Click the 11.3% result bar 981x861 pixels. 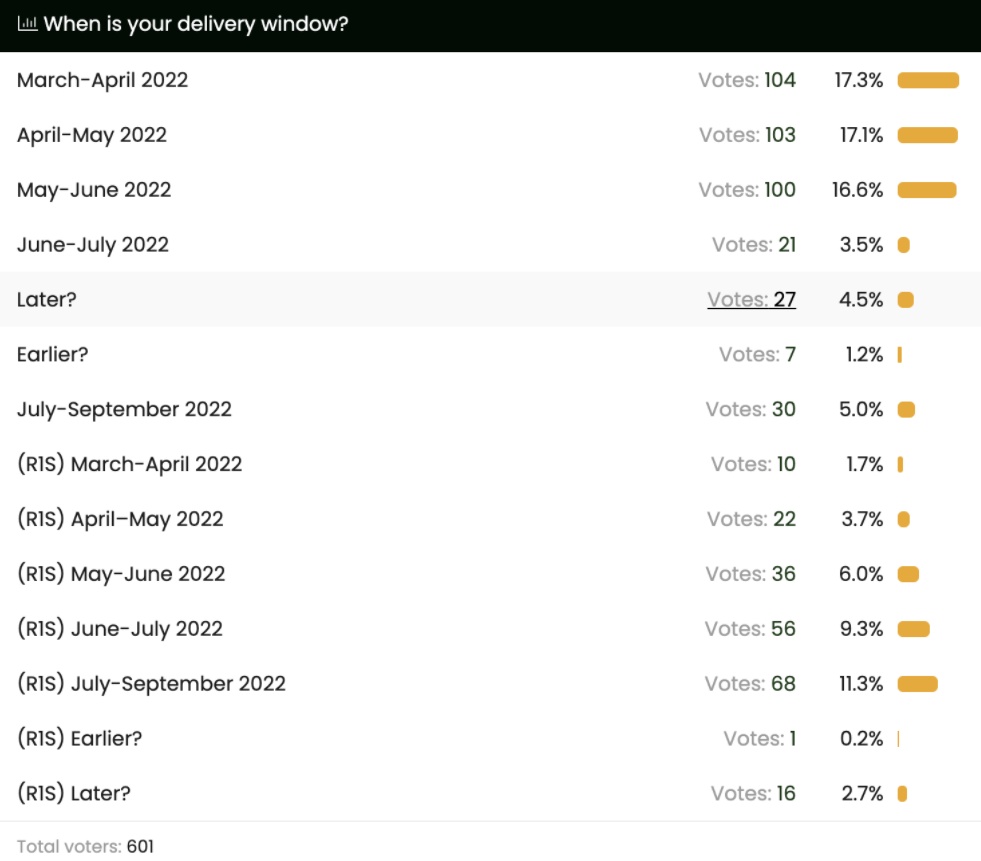[x=917, y=684]
